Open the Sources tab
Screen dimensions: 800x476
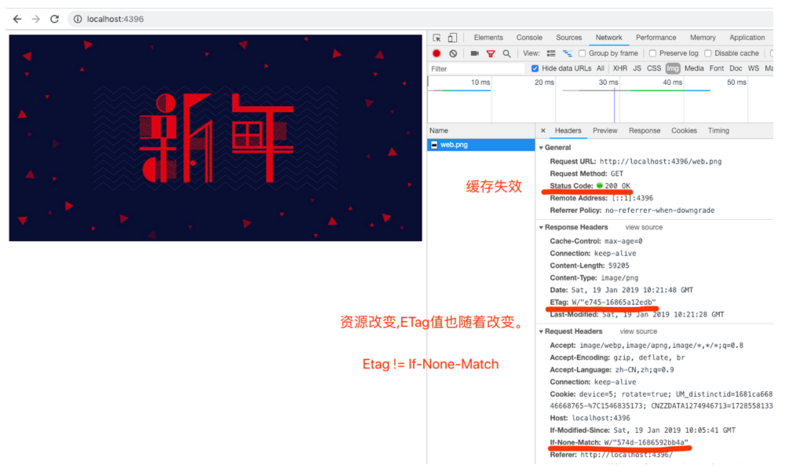tap(569, 38)
